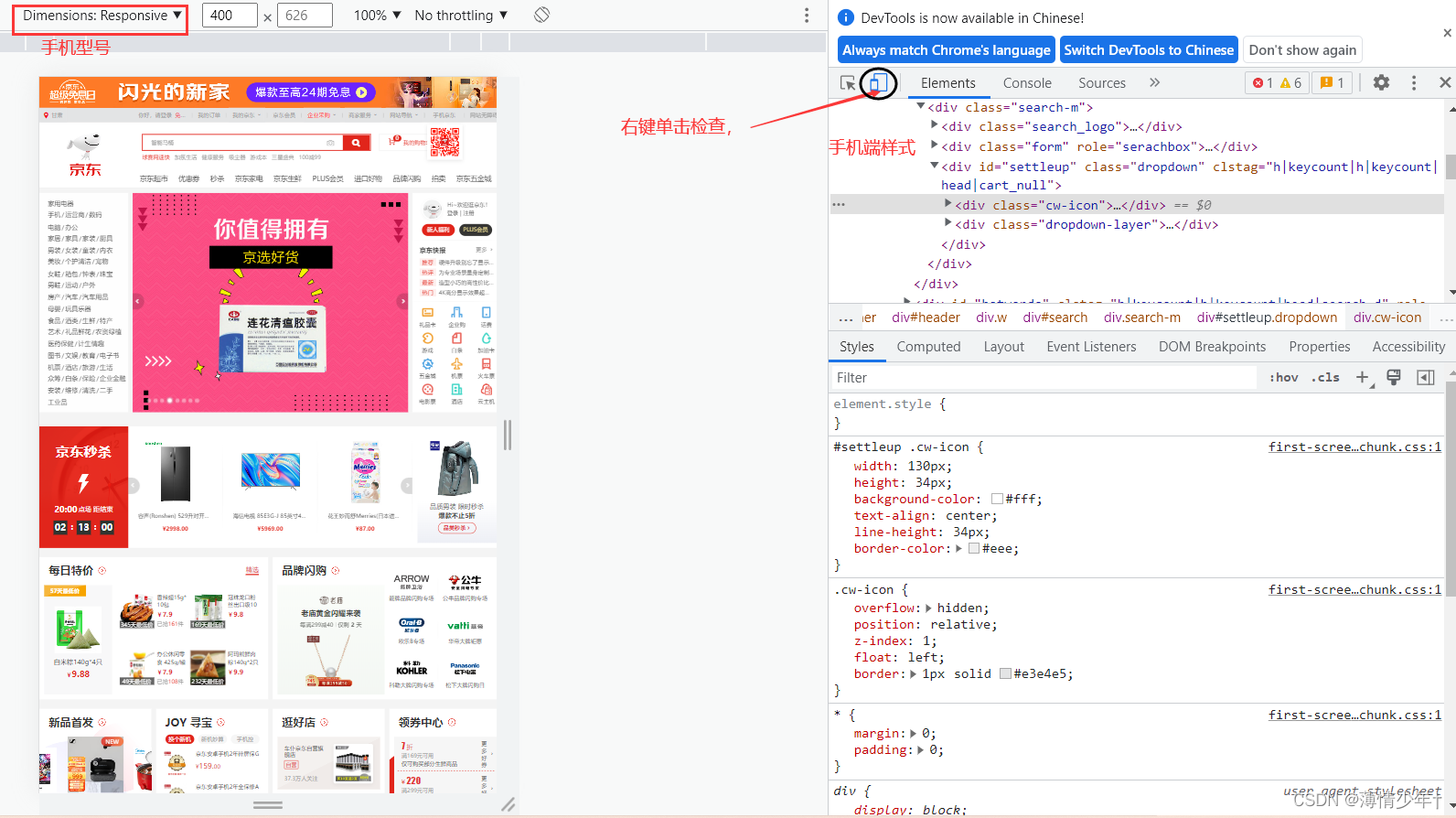
Task: Click Always match Chrome's language button
Action: (x=947, y=50)
